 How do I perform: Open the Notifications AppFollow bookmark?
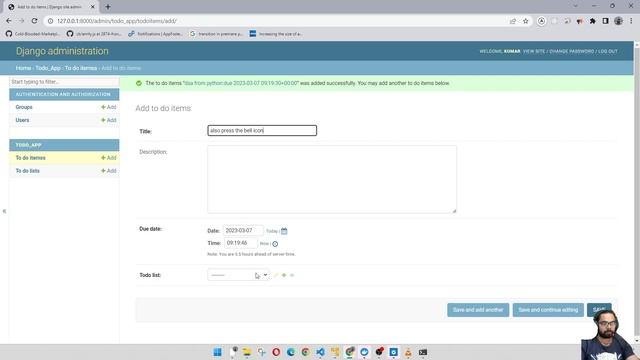tap(155, 34)
